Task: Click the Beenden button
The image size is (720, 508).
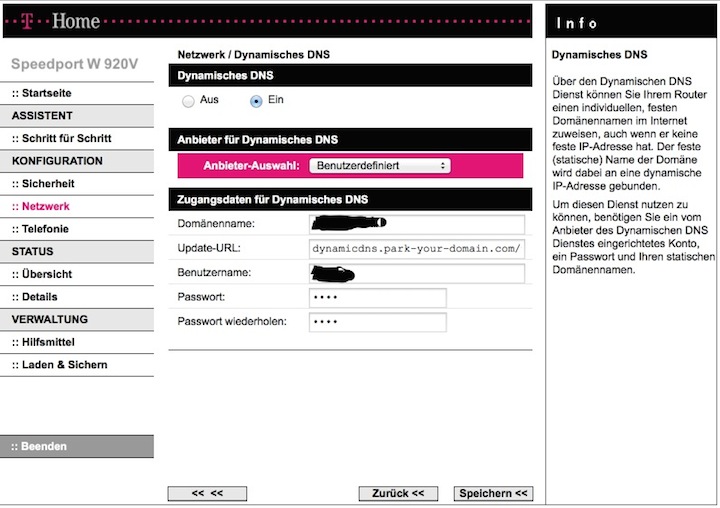Action: point(77,446)
